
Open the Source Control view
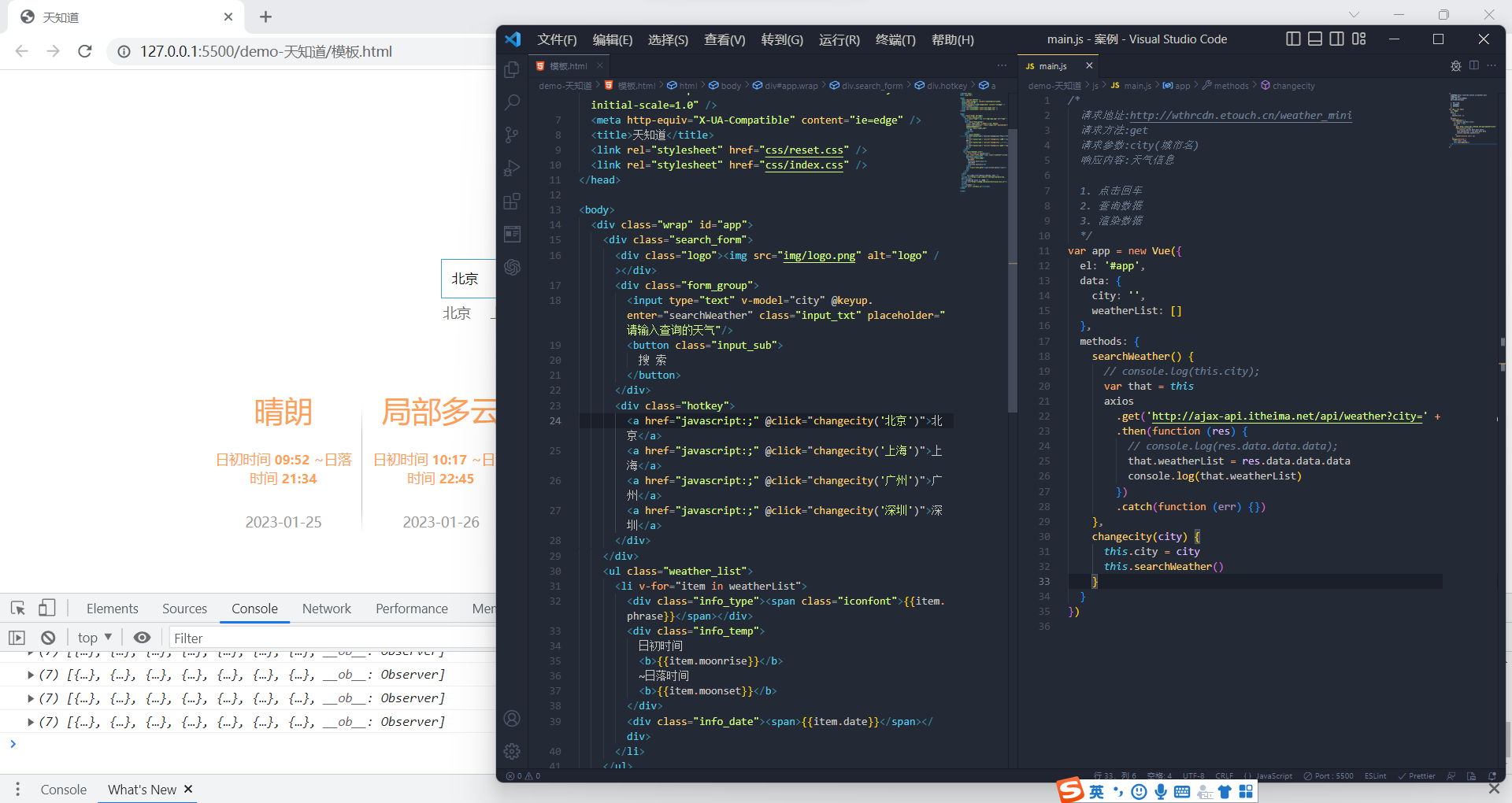click(513, 135)
